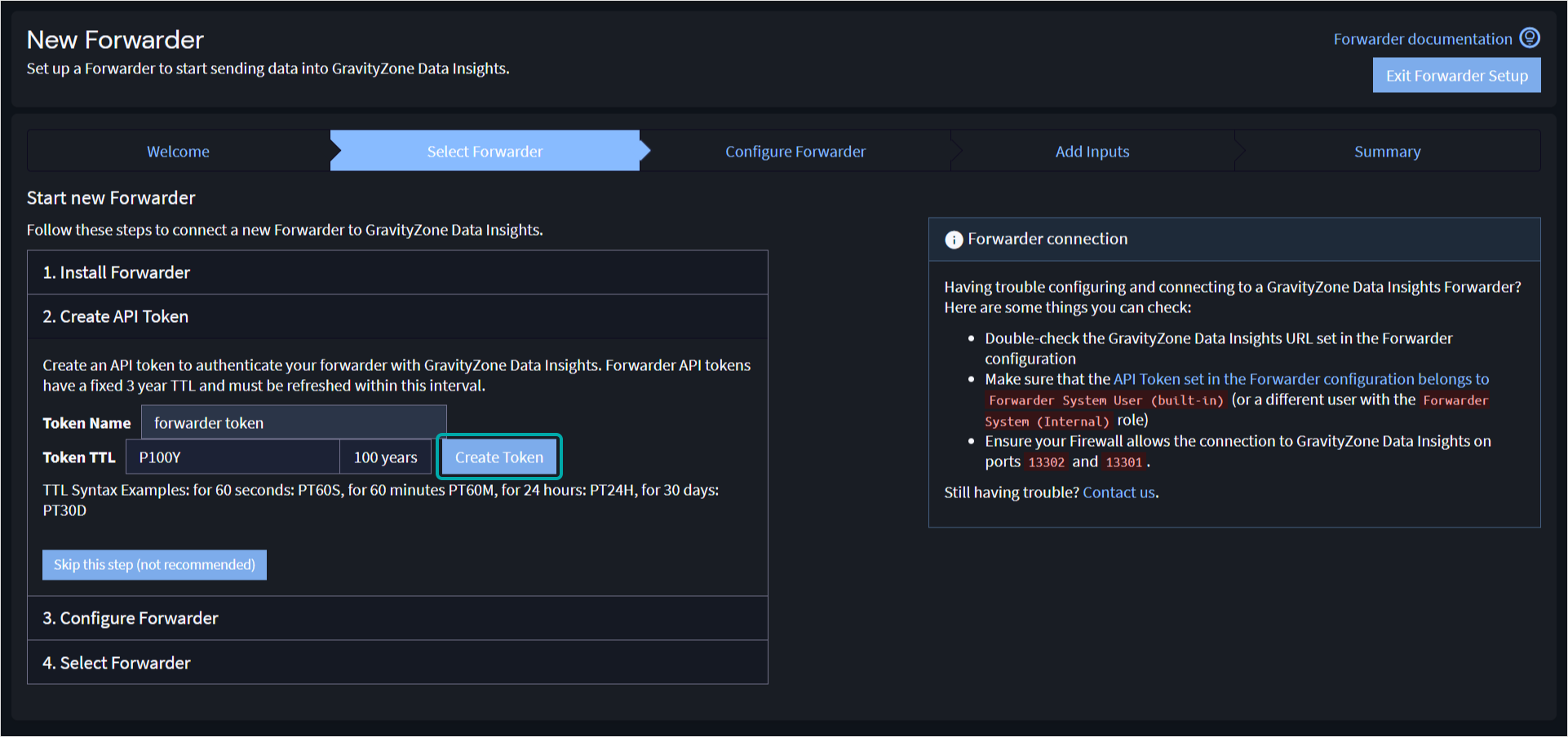Click inside the Token Name field

(294, 422)
